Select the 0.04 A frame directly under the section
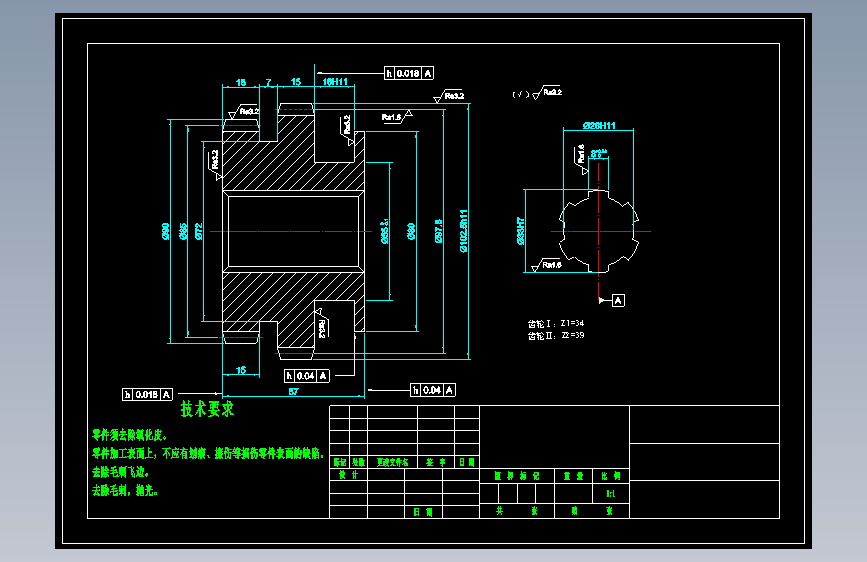 [x=307, y=376]
